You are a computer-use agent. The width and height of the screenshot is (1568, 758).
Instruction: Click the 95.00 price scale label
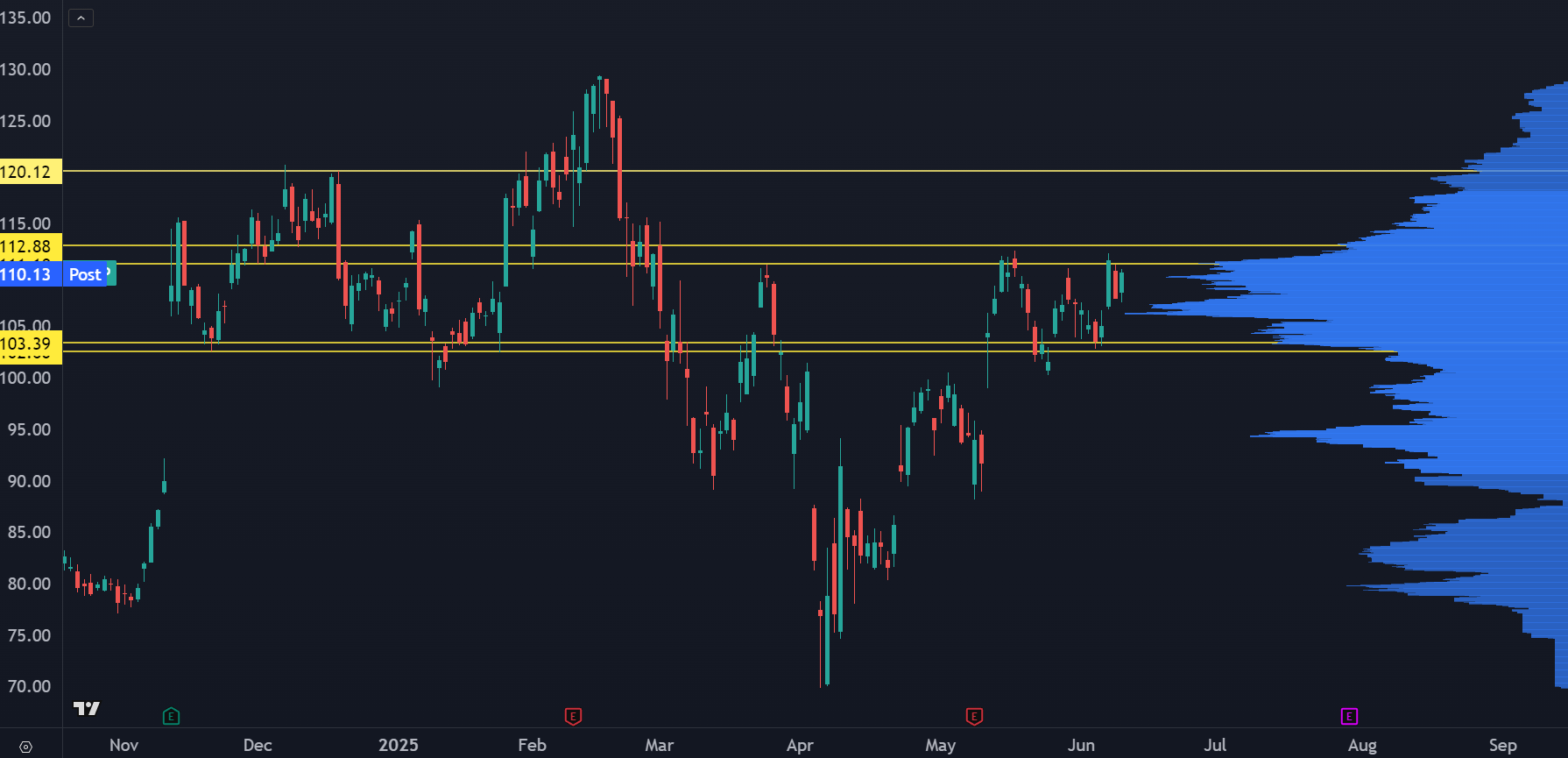pos(29,429)
